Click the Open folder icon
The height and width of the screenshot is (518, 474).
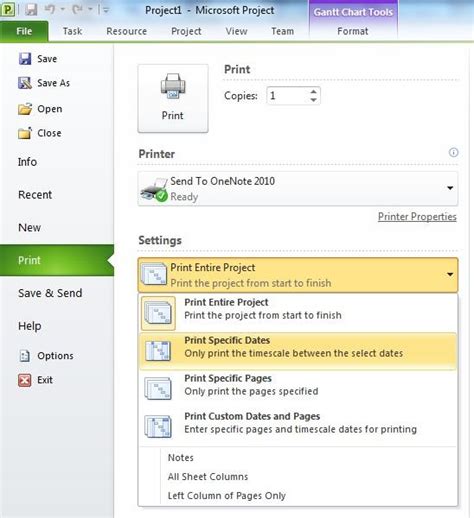(x=25, y=109)
